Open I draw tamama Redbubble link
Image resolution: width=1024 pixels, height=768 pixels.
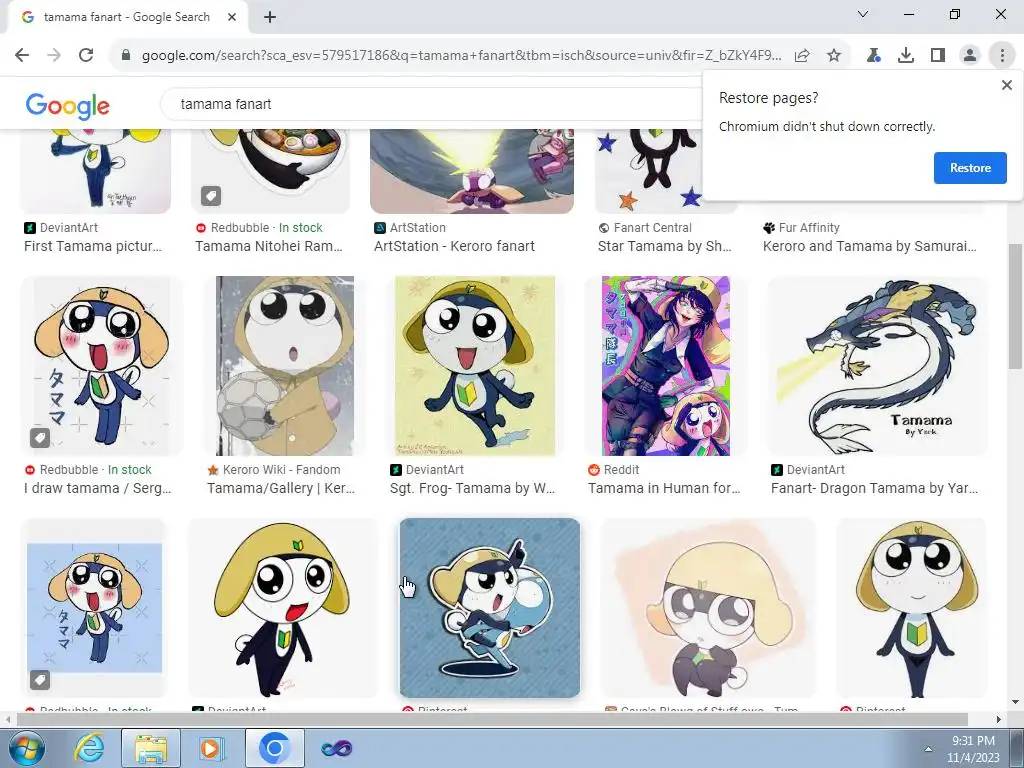97,488
